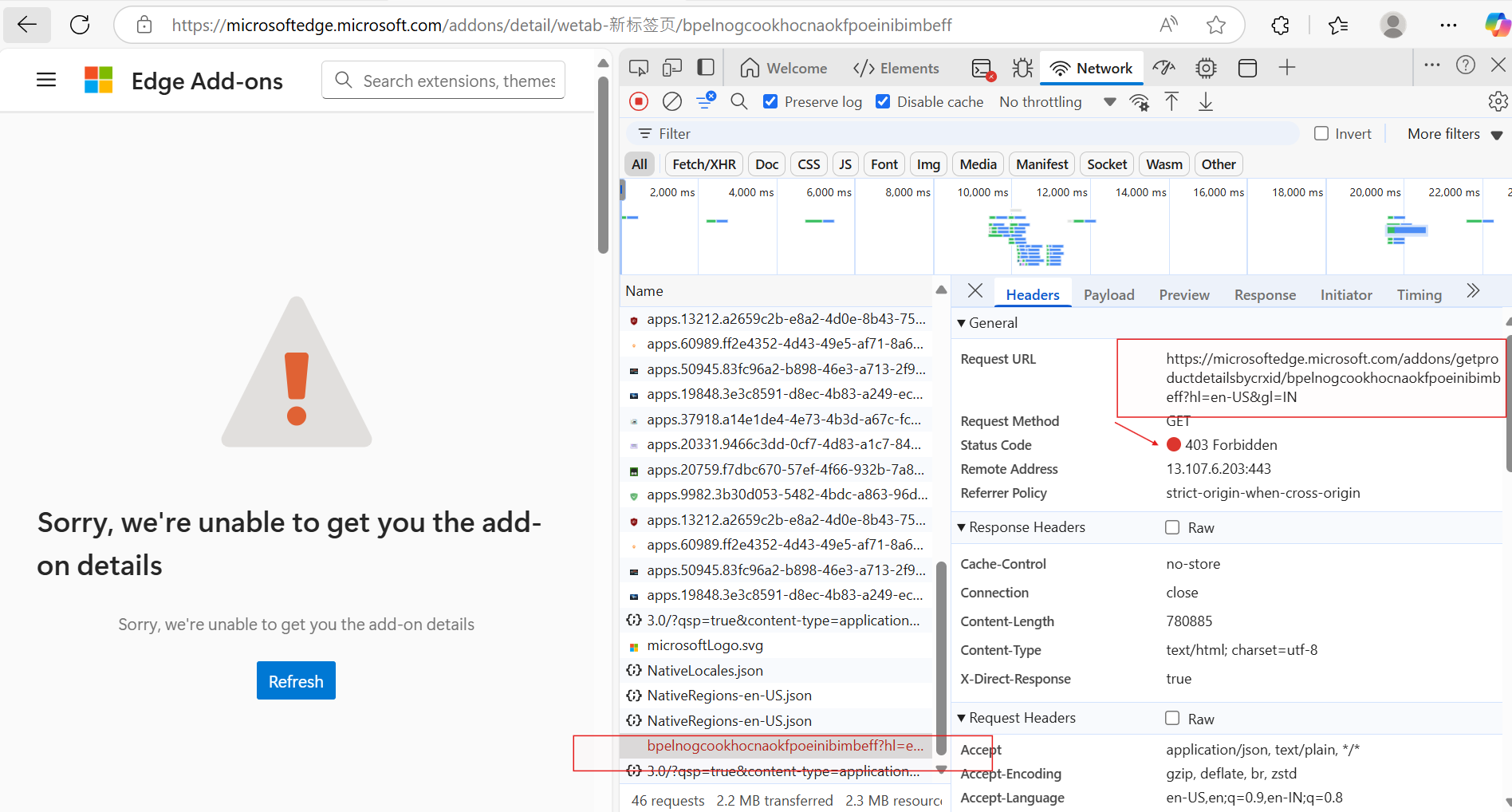This screenshot has width=1512, height=812.
Task: Open network conditions wifi-gear icon
Action: tap(1140, 102)
